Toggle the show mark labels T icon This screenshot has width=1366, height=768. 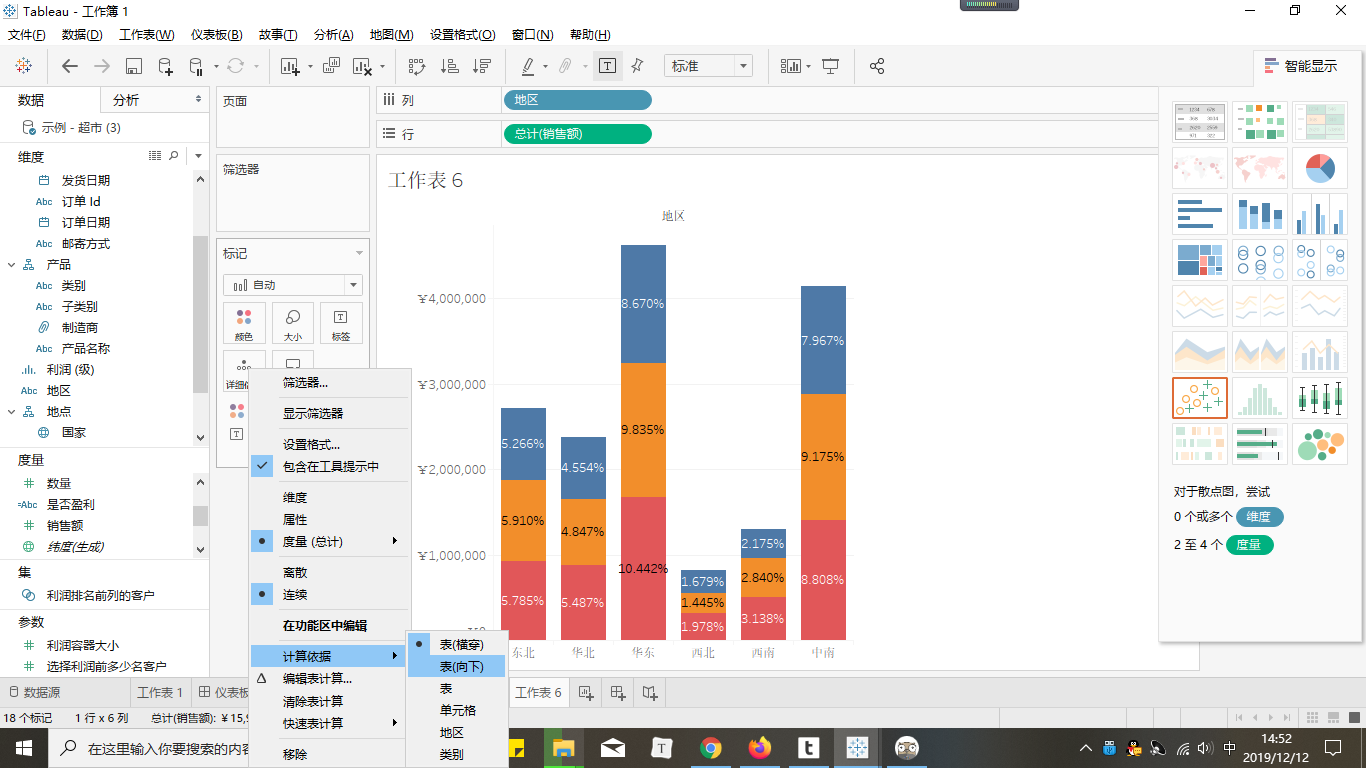point(607,66)
